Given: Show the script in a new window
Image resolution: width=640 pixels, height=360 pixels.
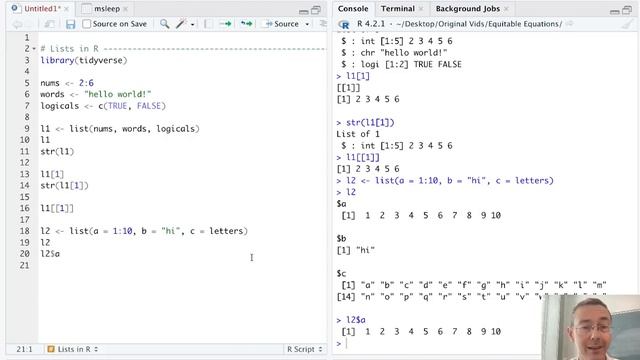Looking at the screenshot, I should [49, 24].
